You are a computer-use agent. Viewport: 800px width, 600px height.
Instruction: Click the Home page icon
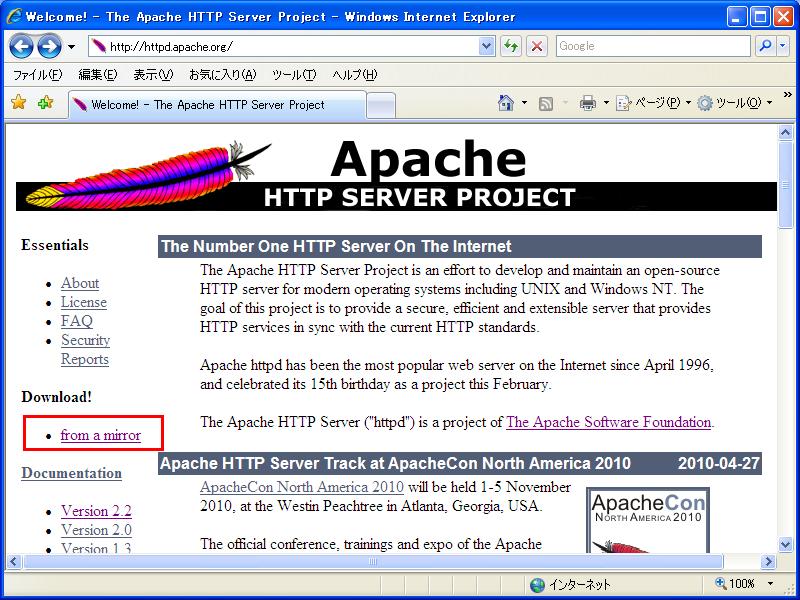click(506, 103)
